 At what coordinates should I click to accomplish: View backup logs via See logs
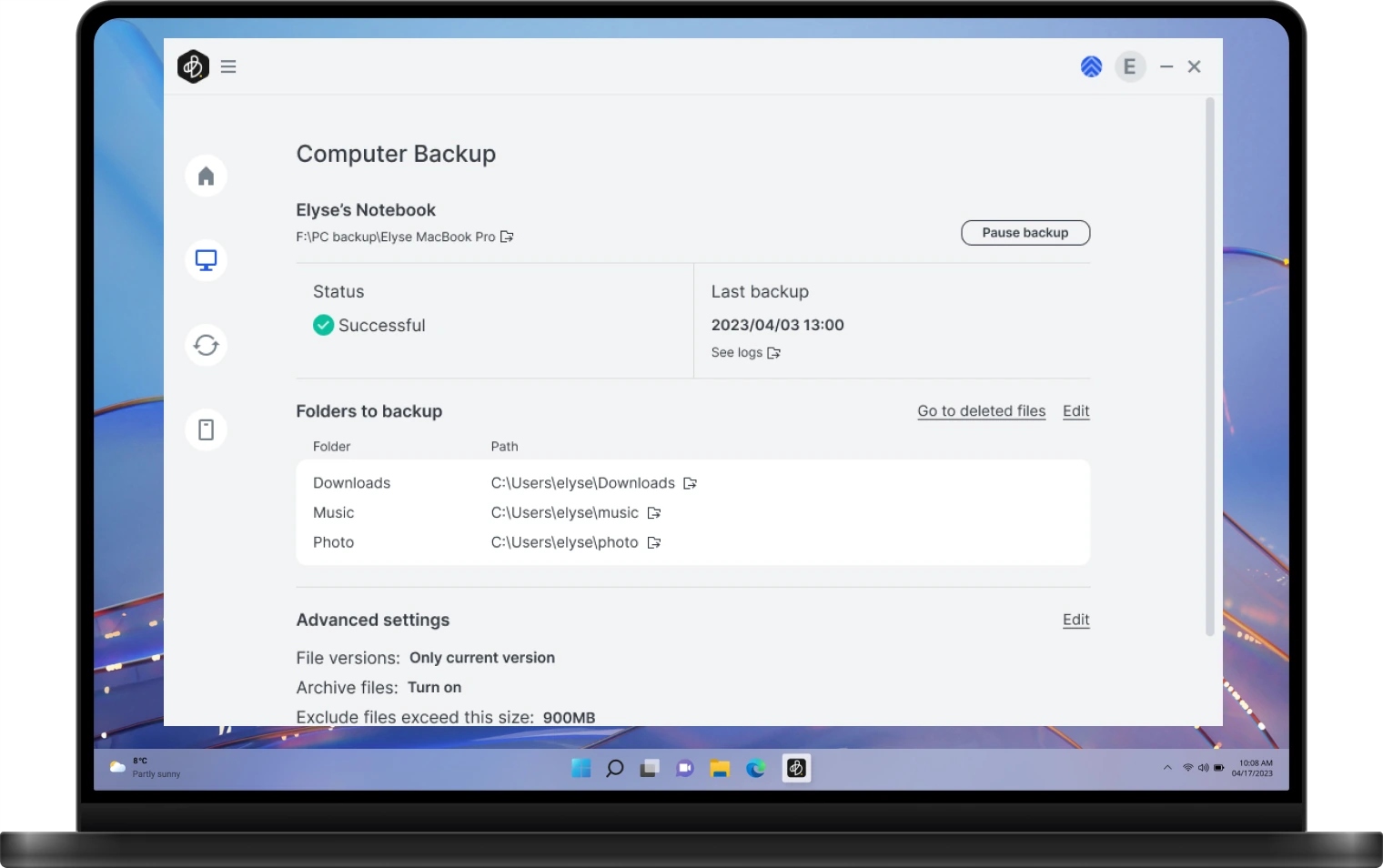[737, 352]
